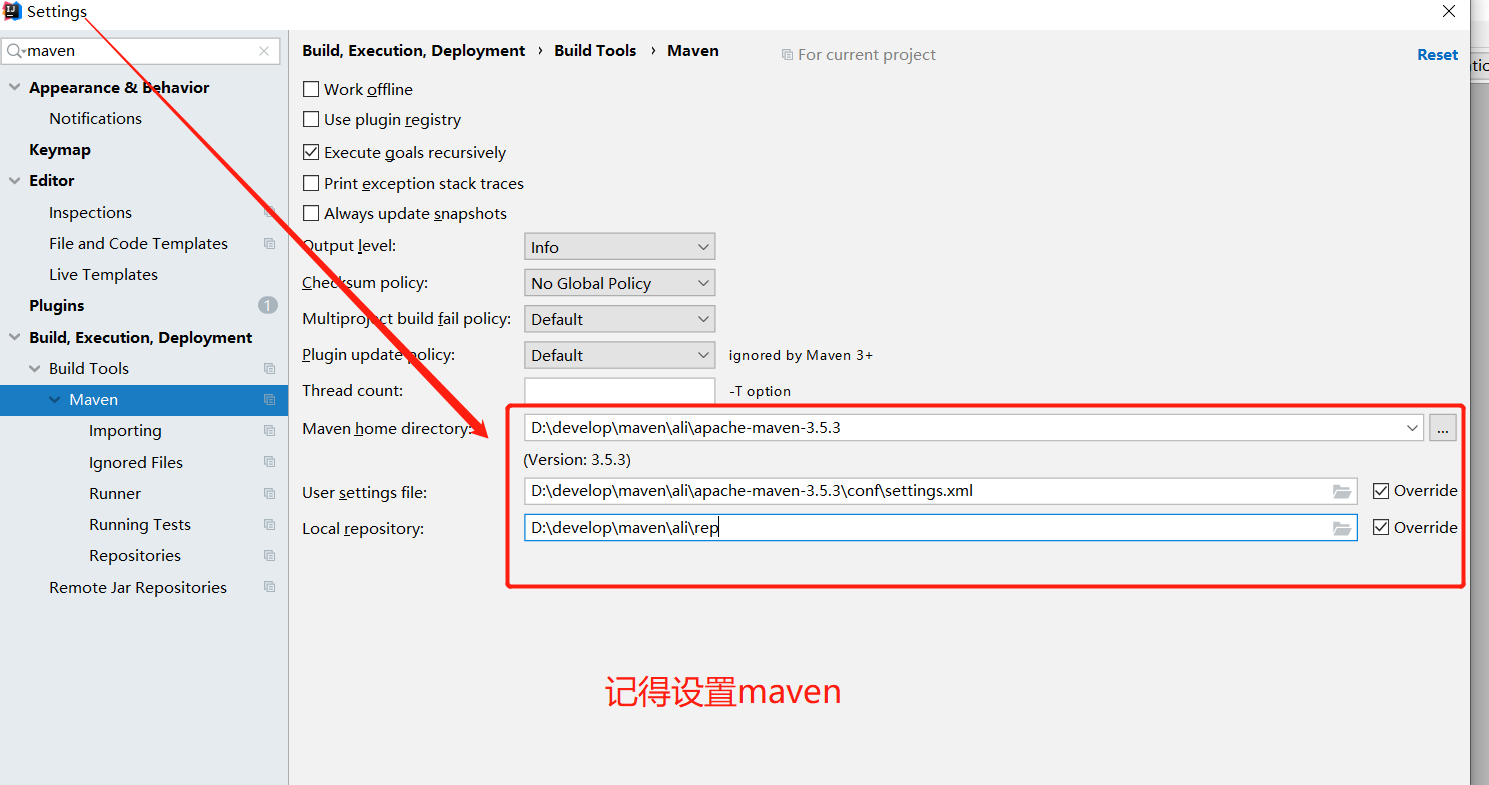This screenshot has width=1489, height=785.
Task: Select File and Code Templates
Action: point(138,243)
